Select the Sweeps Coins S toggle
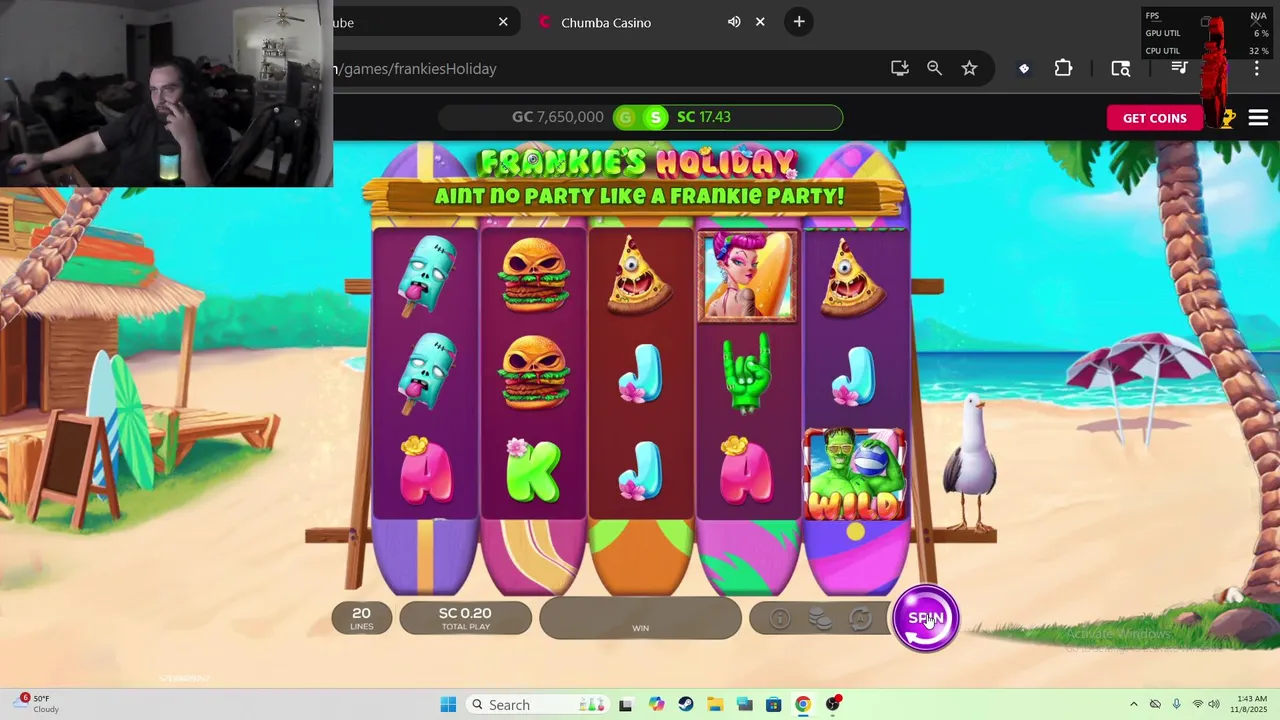1280x720 pixels. point(655,117)
